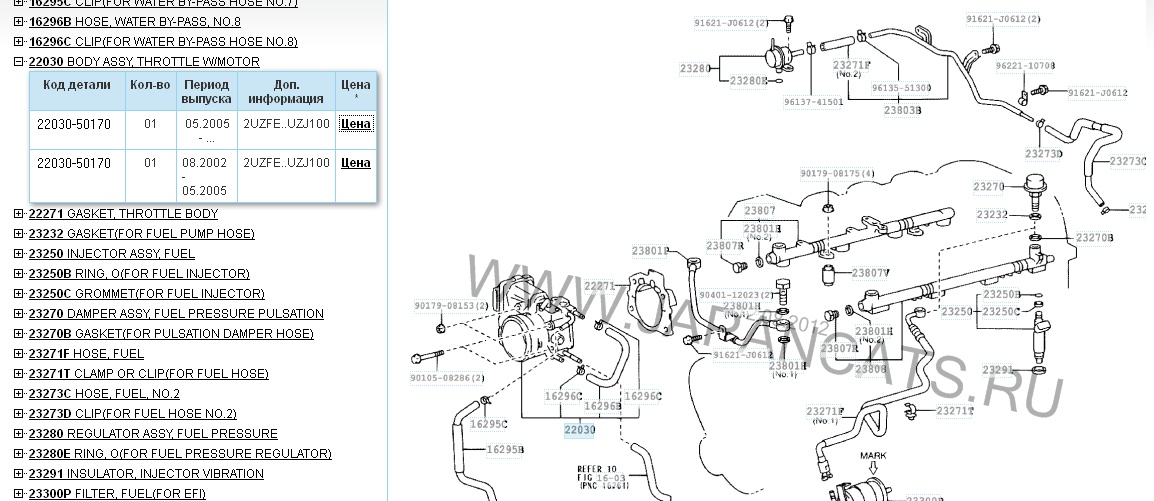Select the highlighted 22030 callout in the diagram
This screenshot has height=501, width=1154.
click(x=579, y=430)
